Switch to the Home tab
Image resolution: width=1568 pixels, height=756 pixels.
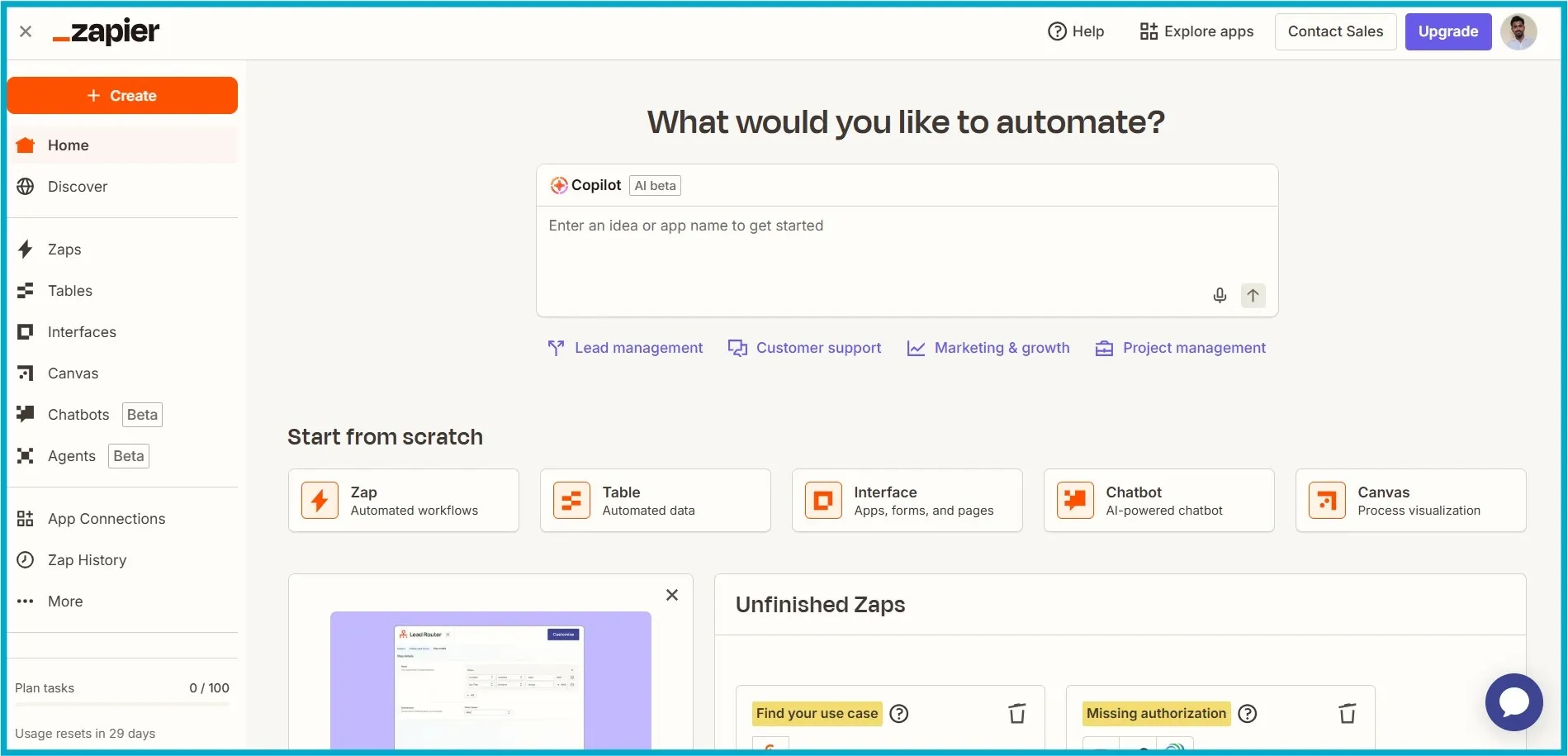[68, 145]
